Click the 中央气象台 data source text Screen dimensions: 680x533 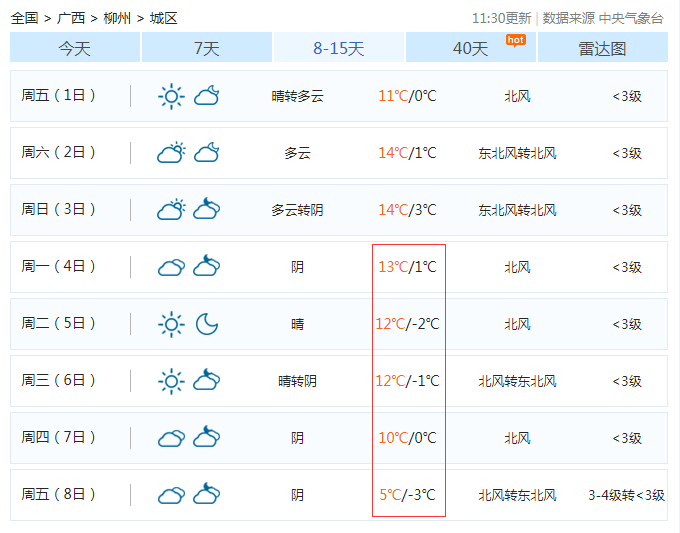(631, 18)
